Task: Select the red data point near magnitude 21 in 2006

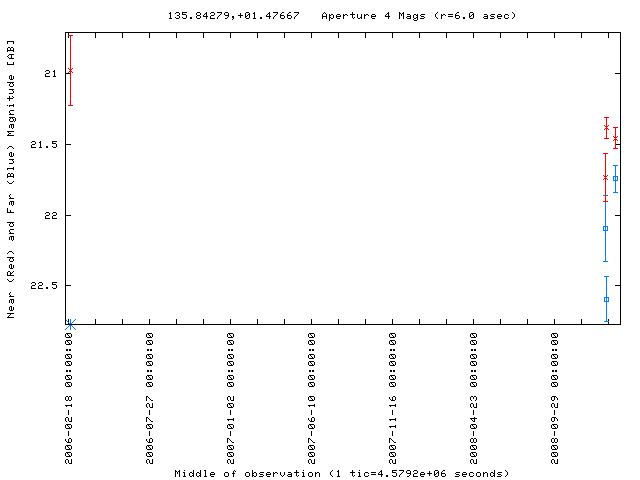Action: tap(70, 71)
